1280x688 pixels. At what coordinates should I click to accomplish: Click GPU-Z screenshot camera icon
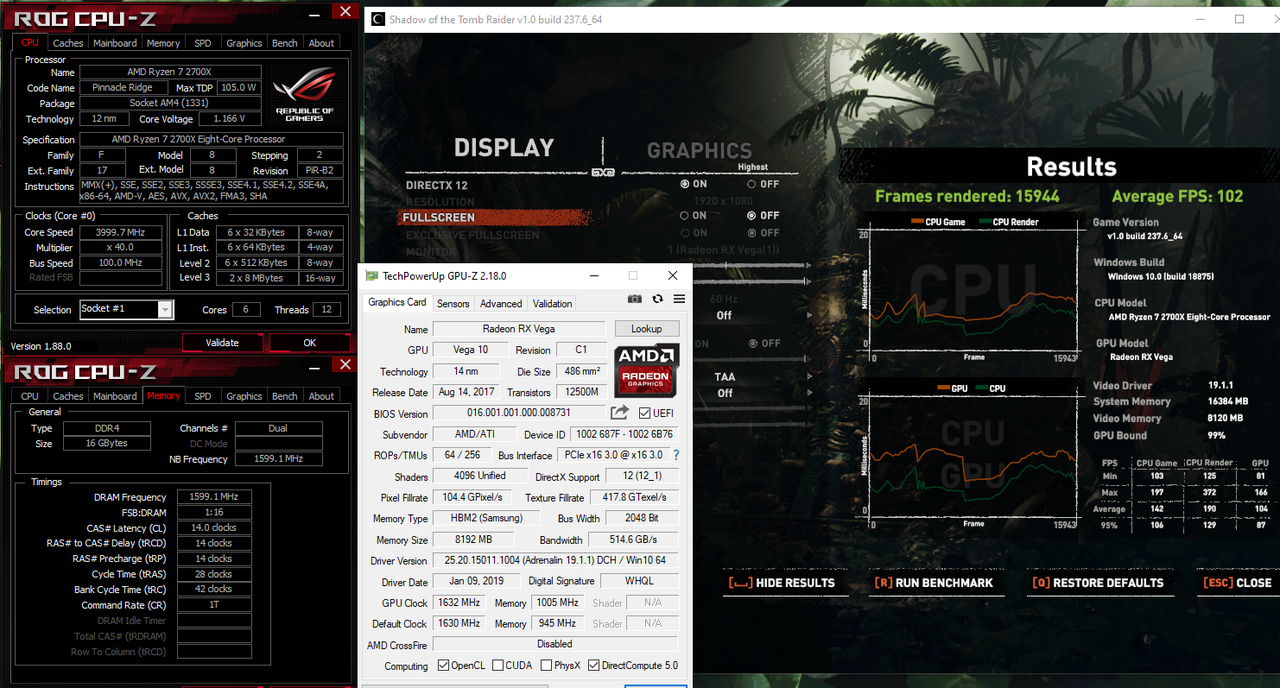(635, 299)
